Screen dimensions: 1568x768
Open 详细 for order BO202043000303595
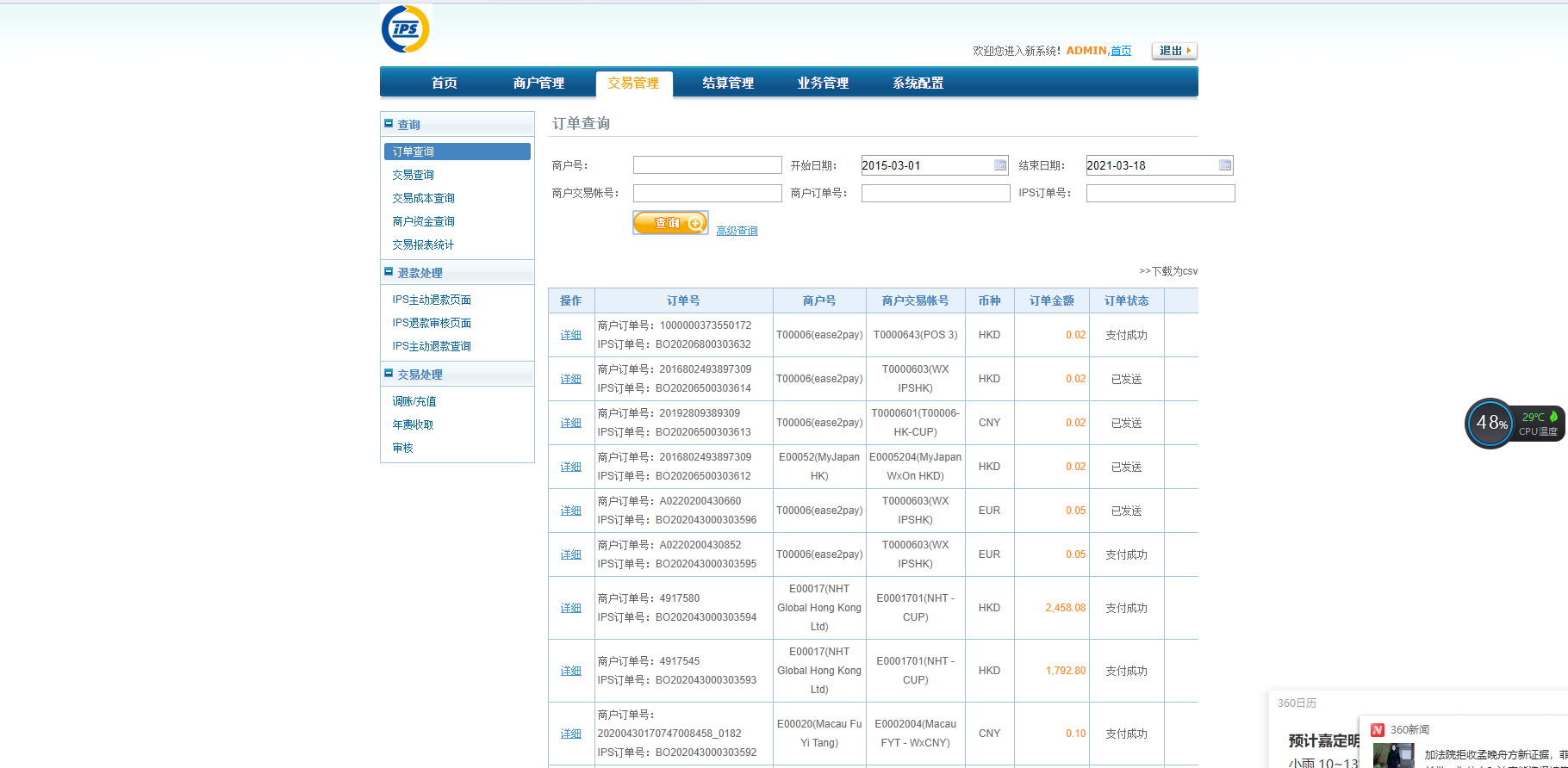571,554
